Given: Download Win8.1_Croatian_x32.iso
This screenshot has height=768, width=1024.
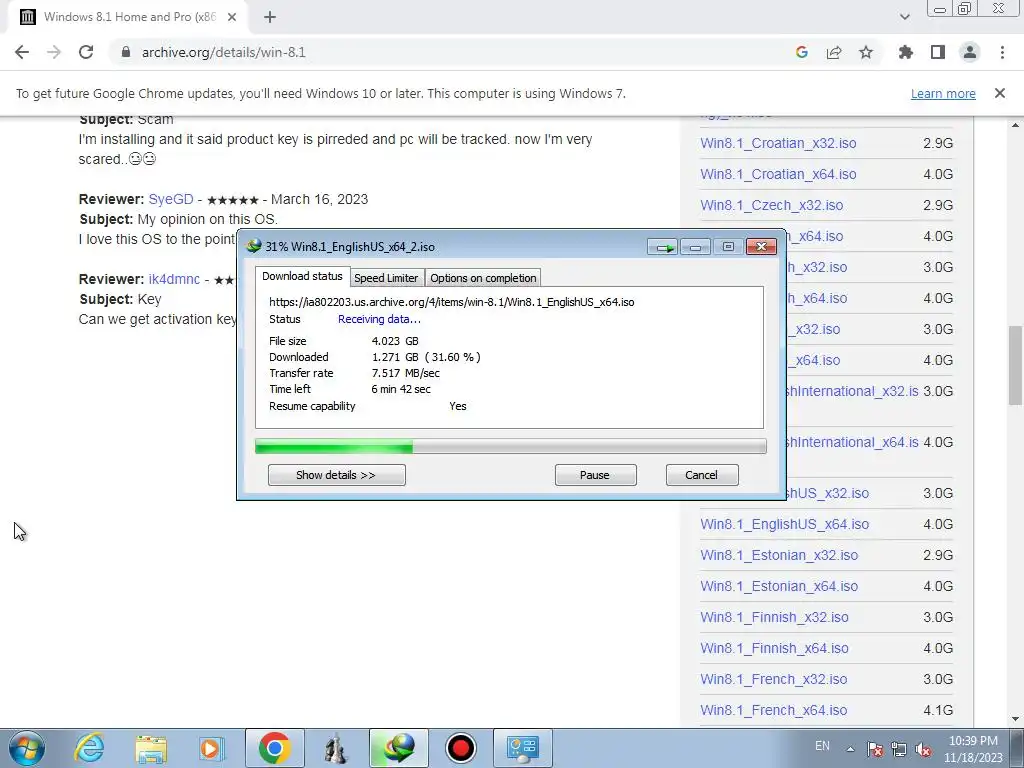Looking at the screenshot, I should coord(778,143).
